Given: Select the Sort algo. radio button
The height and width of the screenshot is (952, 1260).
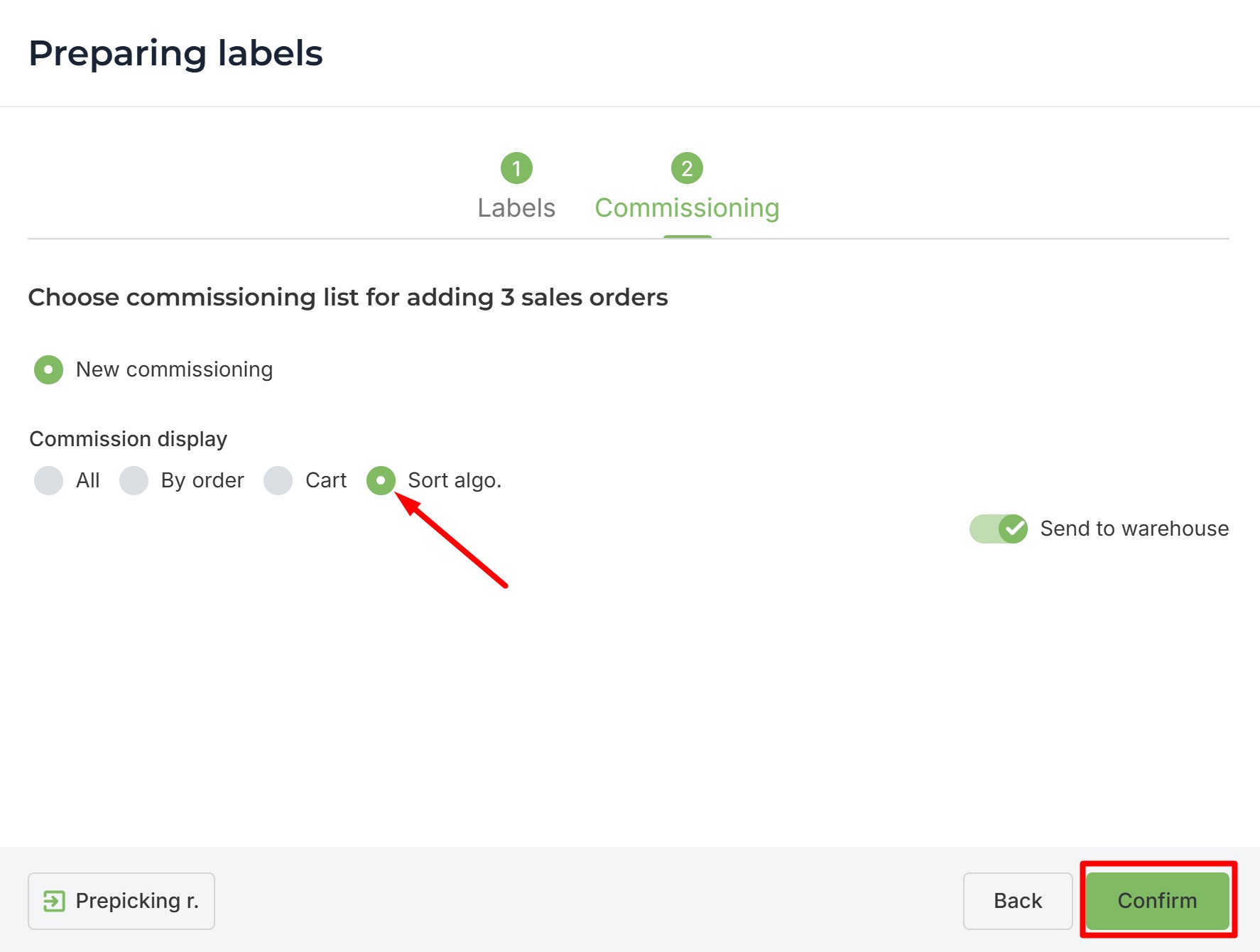Looking at the screenshot, I should [381, 480].
